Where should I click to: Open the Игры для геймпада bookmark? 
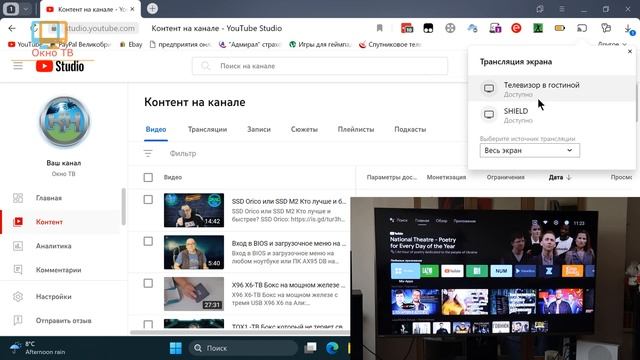click(x=320, y=44)
